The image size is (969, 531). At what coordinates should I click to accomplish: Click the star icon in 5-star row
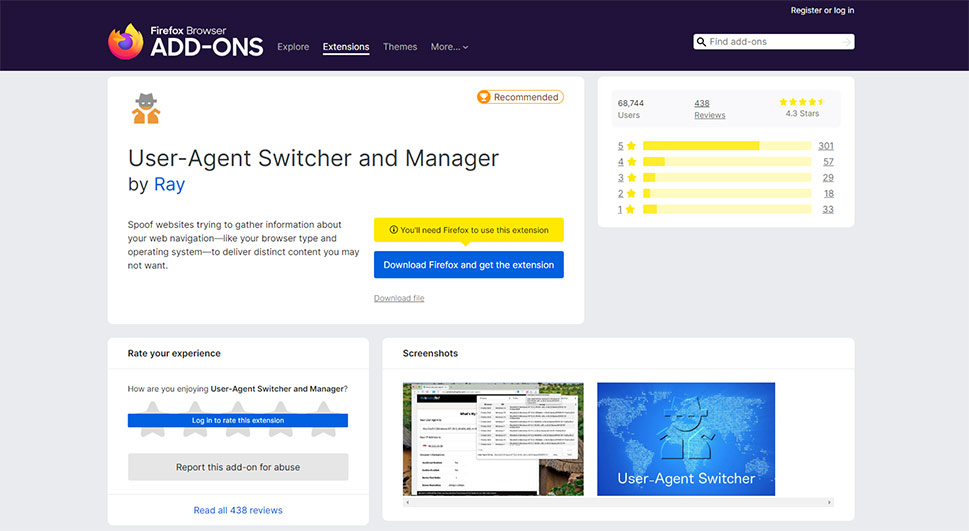click(631, 146)
